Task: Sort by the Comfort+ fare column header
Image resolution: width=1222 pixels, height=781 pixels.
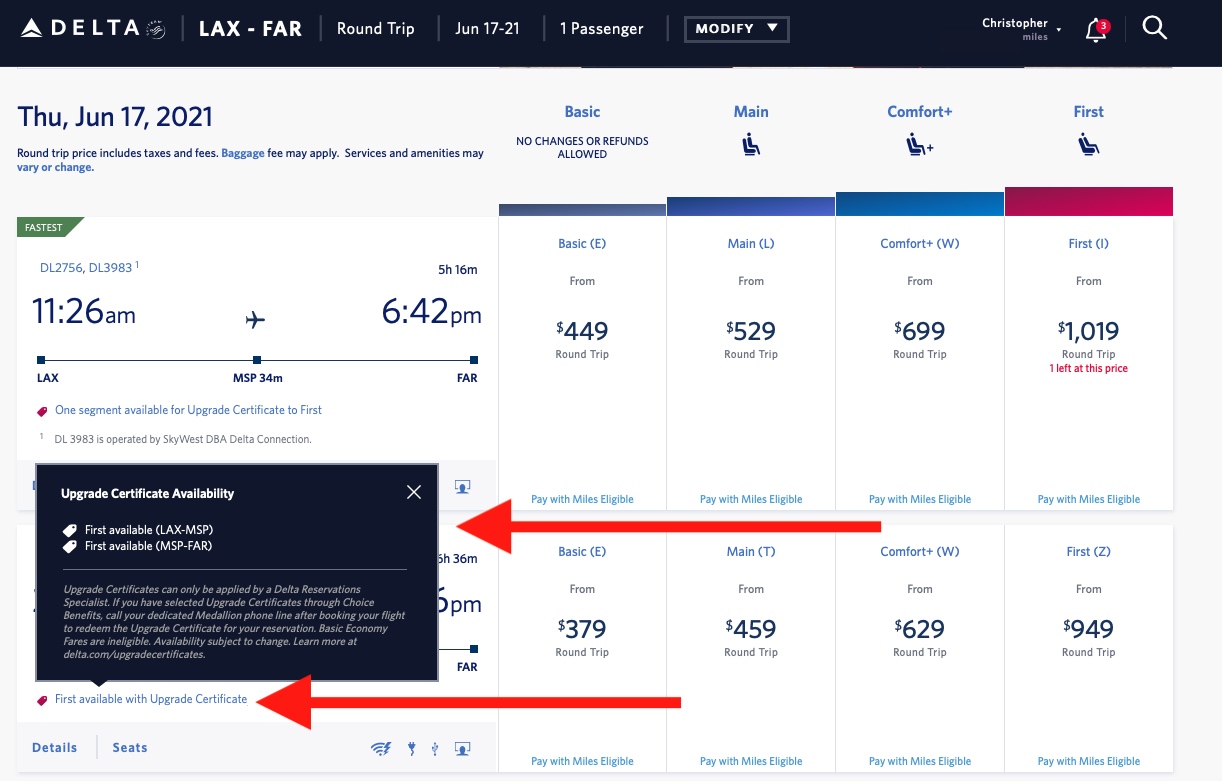Action: (x=920, y=112)
